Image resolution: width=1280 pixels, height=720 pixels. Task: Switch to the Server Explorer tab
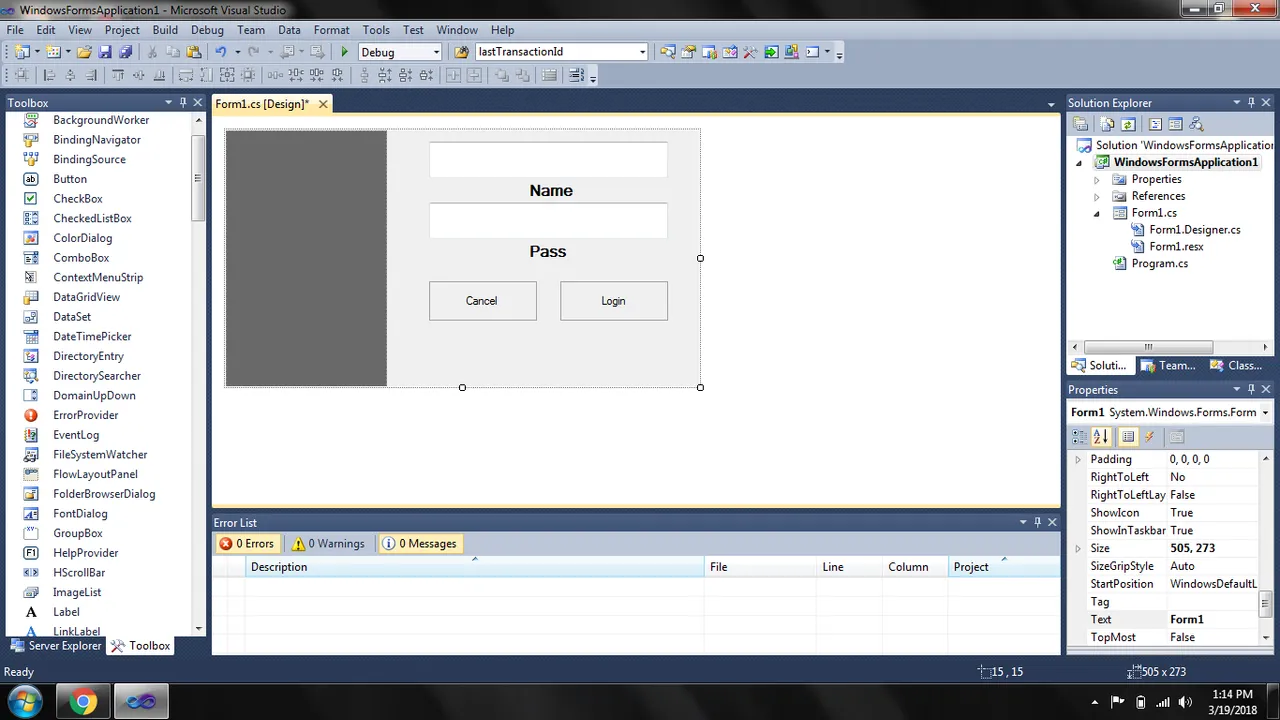(x=55, y=646)
